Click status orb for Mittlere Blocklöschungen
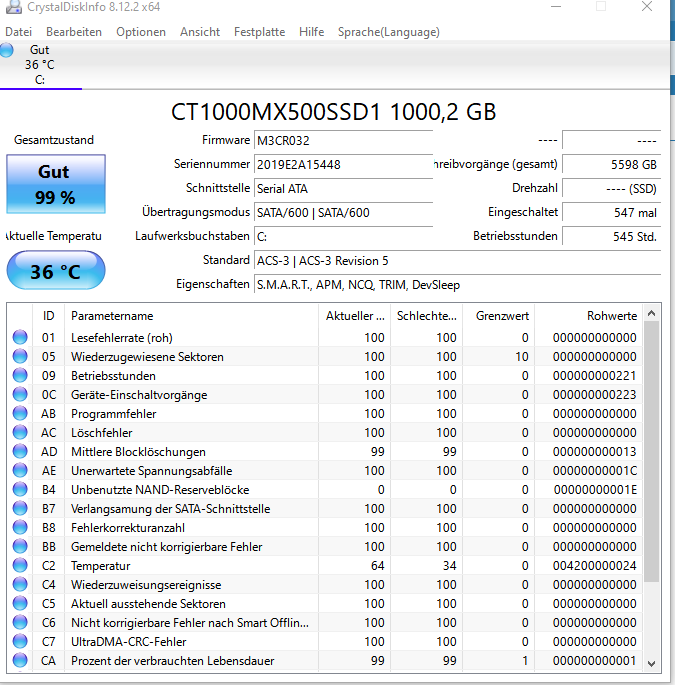Image resolution: width=675 pixels, height=685 pixels. [20, 451]
